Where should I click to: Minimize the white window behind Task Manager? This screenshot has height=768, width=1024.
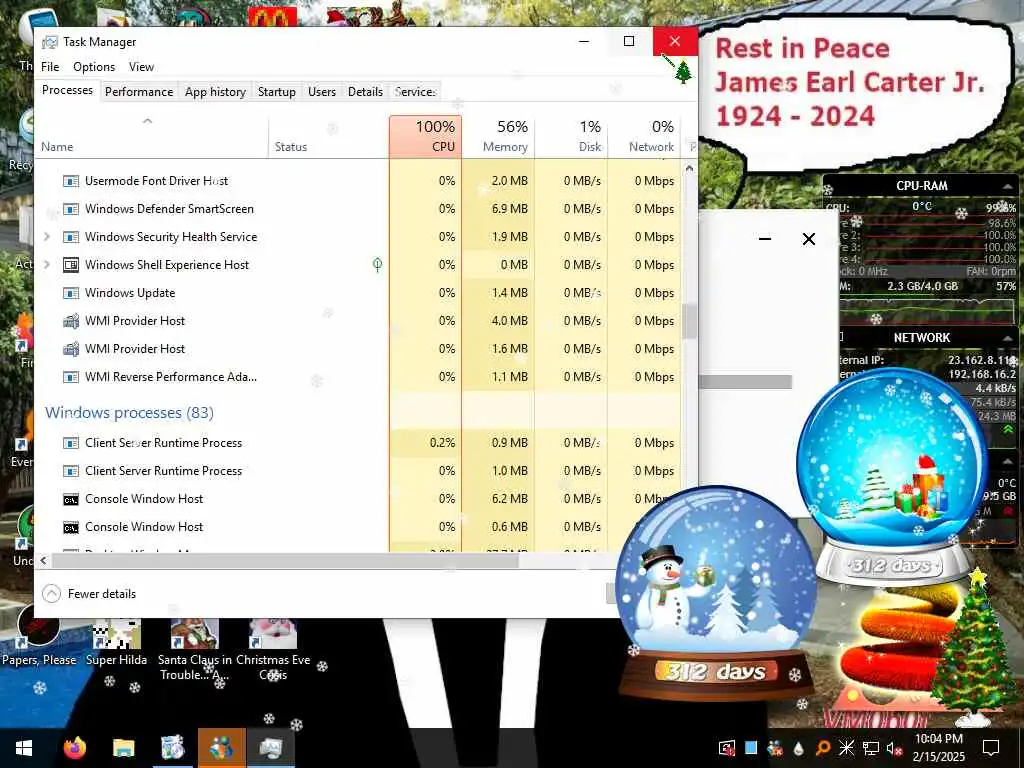point(765,239)
